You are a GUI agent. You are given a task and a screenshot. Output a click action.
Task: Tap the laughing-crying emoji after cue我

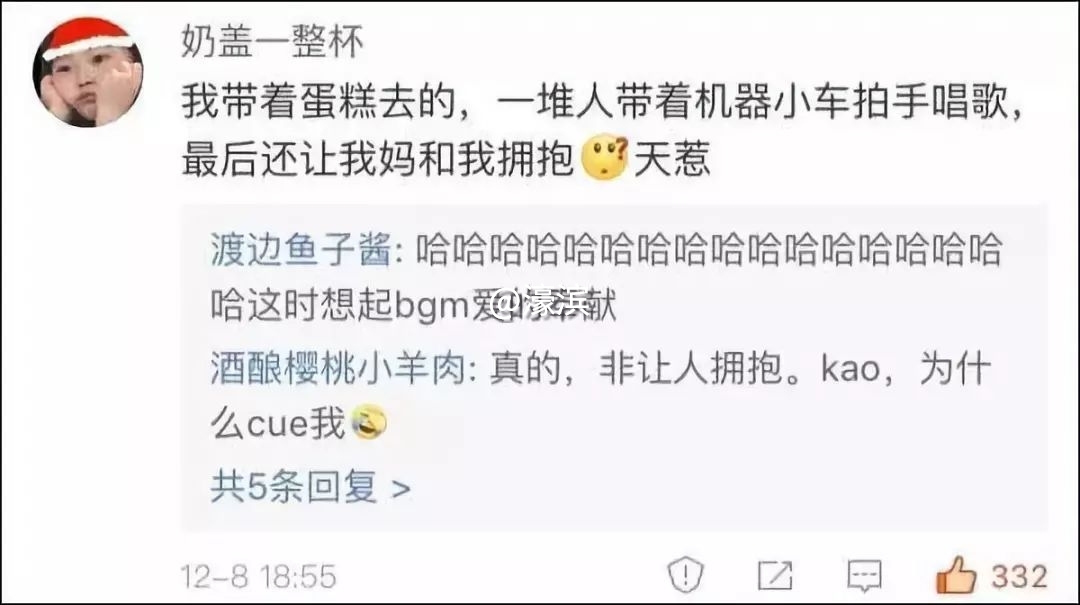click(369, 422)
